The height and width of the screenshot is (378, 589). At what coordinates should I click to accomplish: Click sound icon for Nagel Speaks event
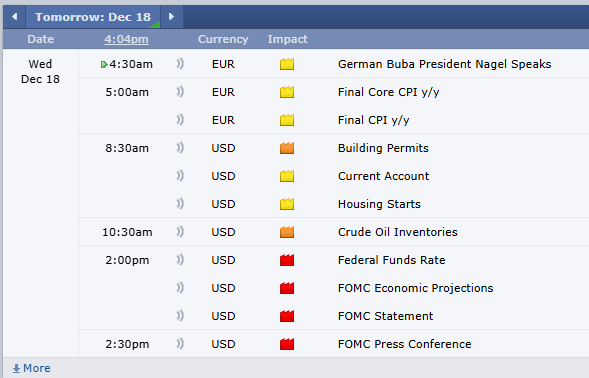click(x=180, y=64)
